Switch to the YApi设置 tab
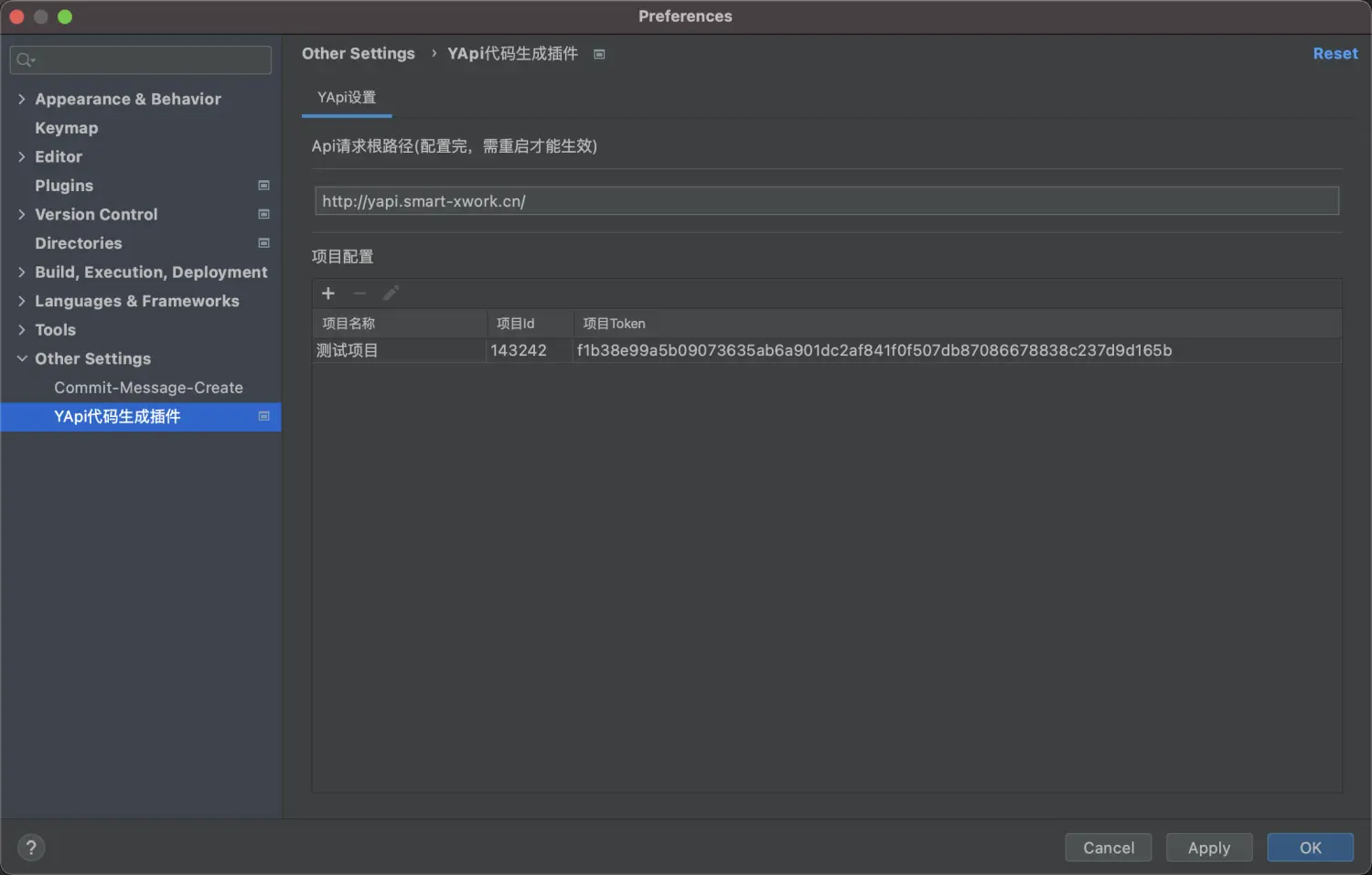Screen dimensions: 1372x875 pyautogui.click(x=347, y=98)
